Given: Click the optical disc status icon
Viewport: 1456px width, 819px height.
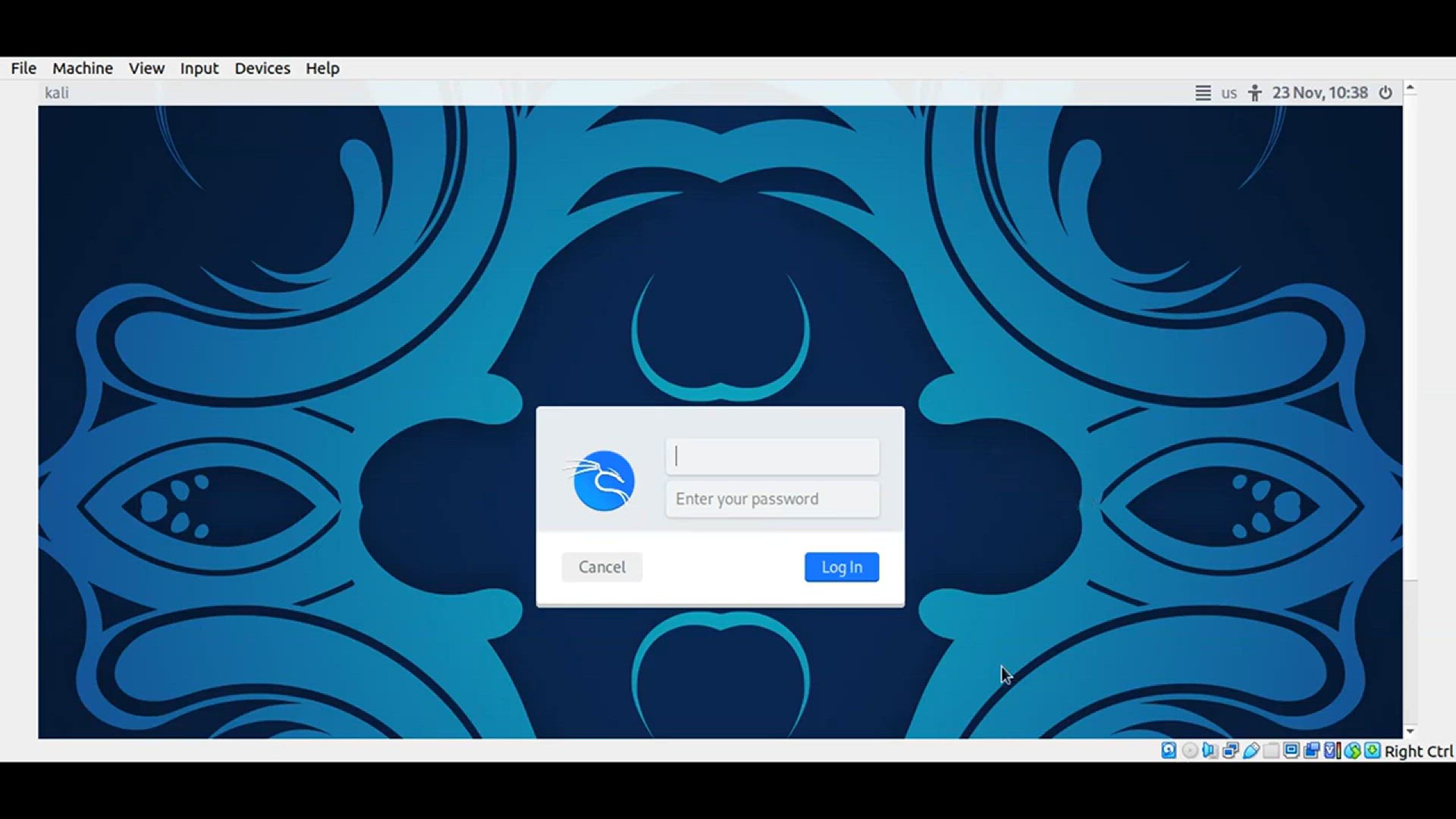Looking at the screenshot, I should pyautogui.click(x=1190, y=751).
